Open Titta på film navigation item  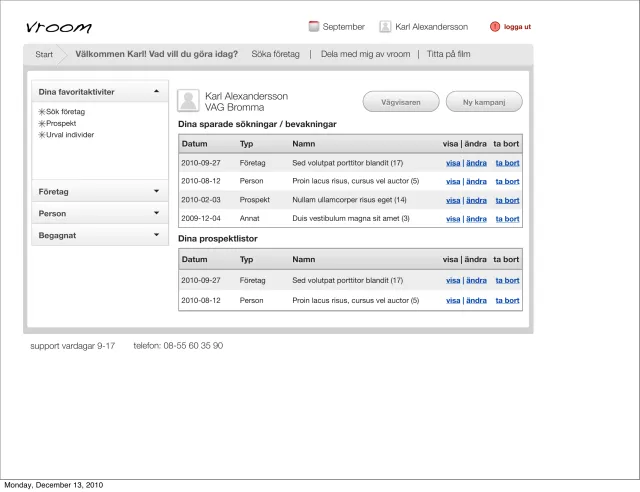click(x=449, y=54)
